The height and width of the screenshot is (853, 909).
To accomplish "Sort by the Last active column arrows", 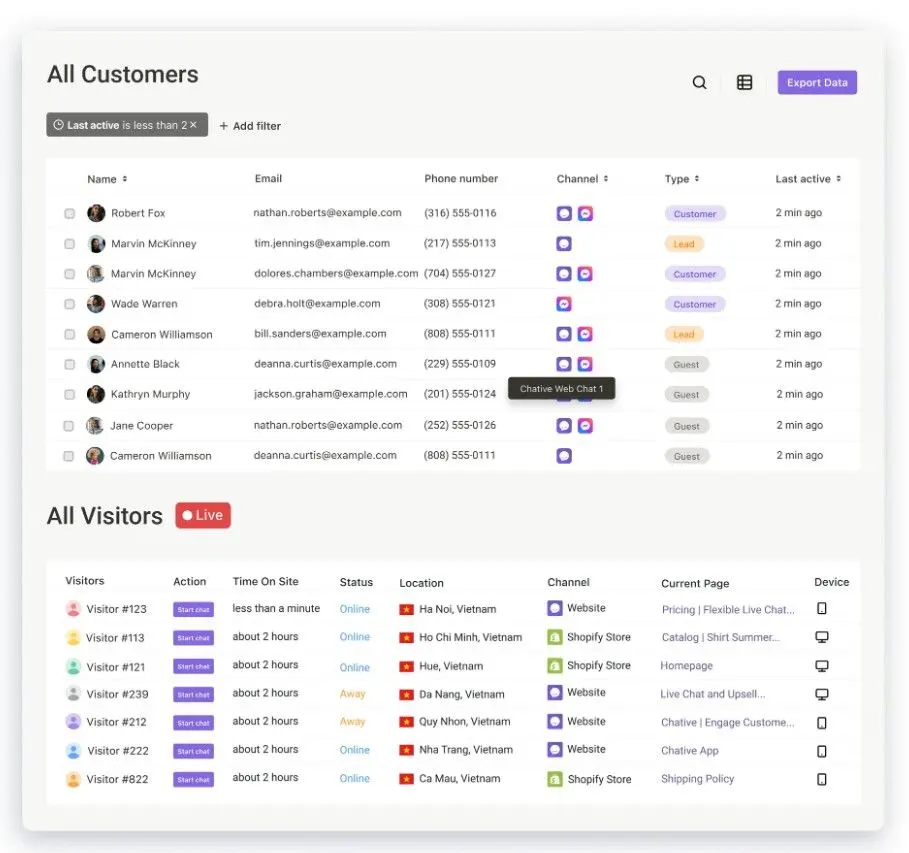I will pyautogui.click(x=838, y=179).
